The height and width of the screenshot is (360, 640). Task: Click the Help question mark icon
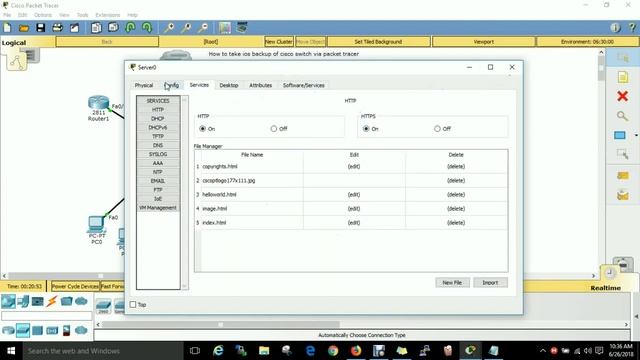632,28
